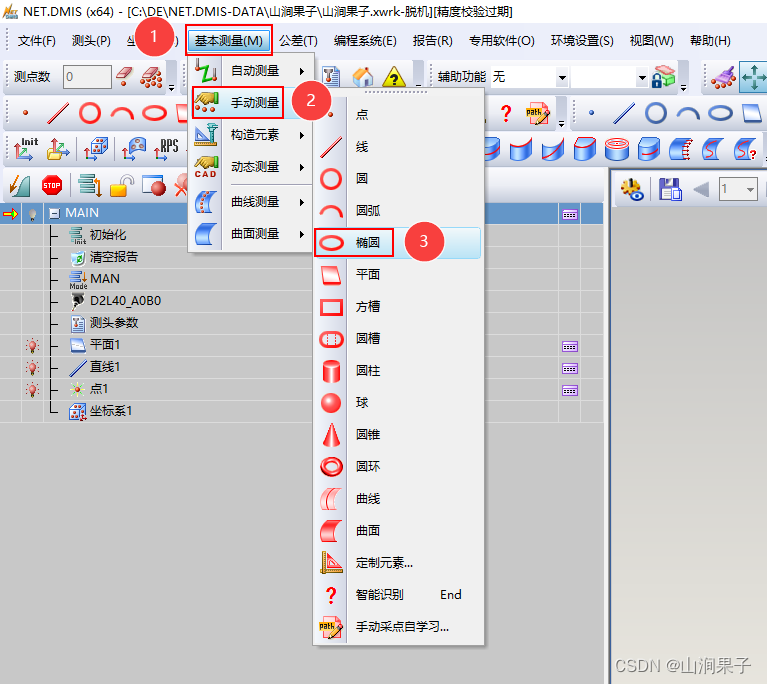Viewport: 767px width, 684px height.
Task: Open the number 1 combo box dropdown
Action: 749,189
